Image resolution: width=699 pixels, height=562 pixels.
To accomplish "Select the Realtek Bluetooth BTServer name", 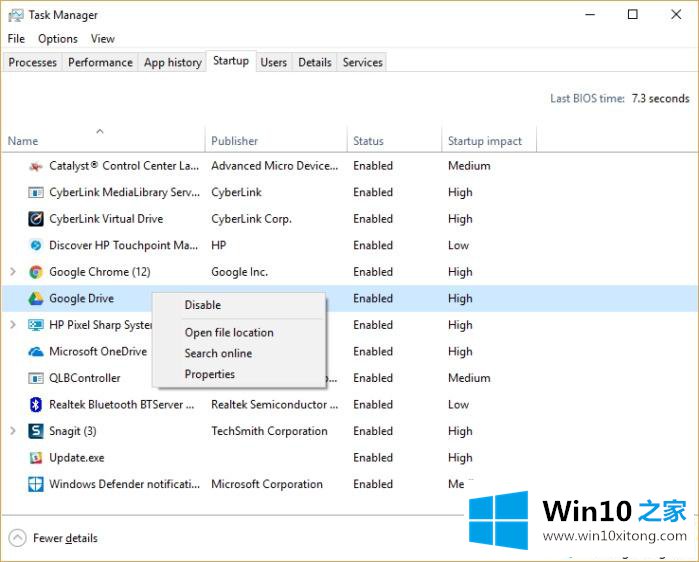I will point(122,405).
